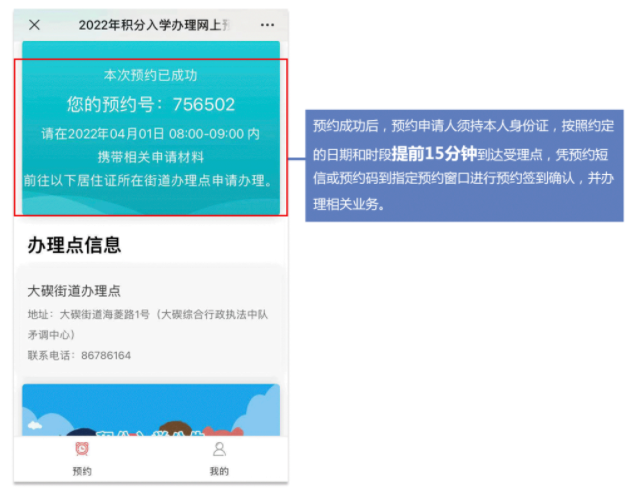
Task: Close the mini program with the X icon
Action: tap(34, 25)
